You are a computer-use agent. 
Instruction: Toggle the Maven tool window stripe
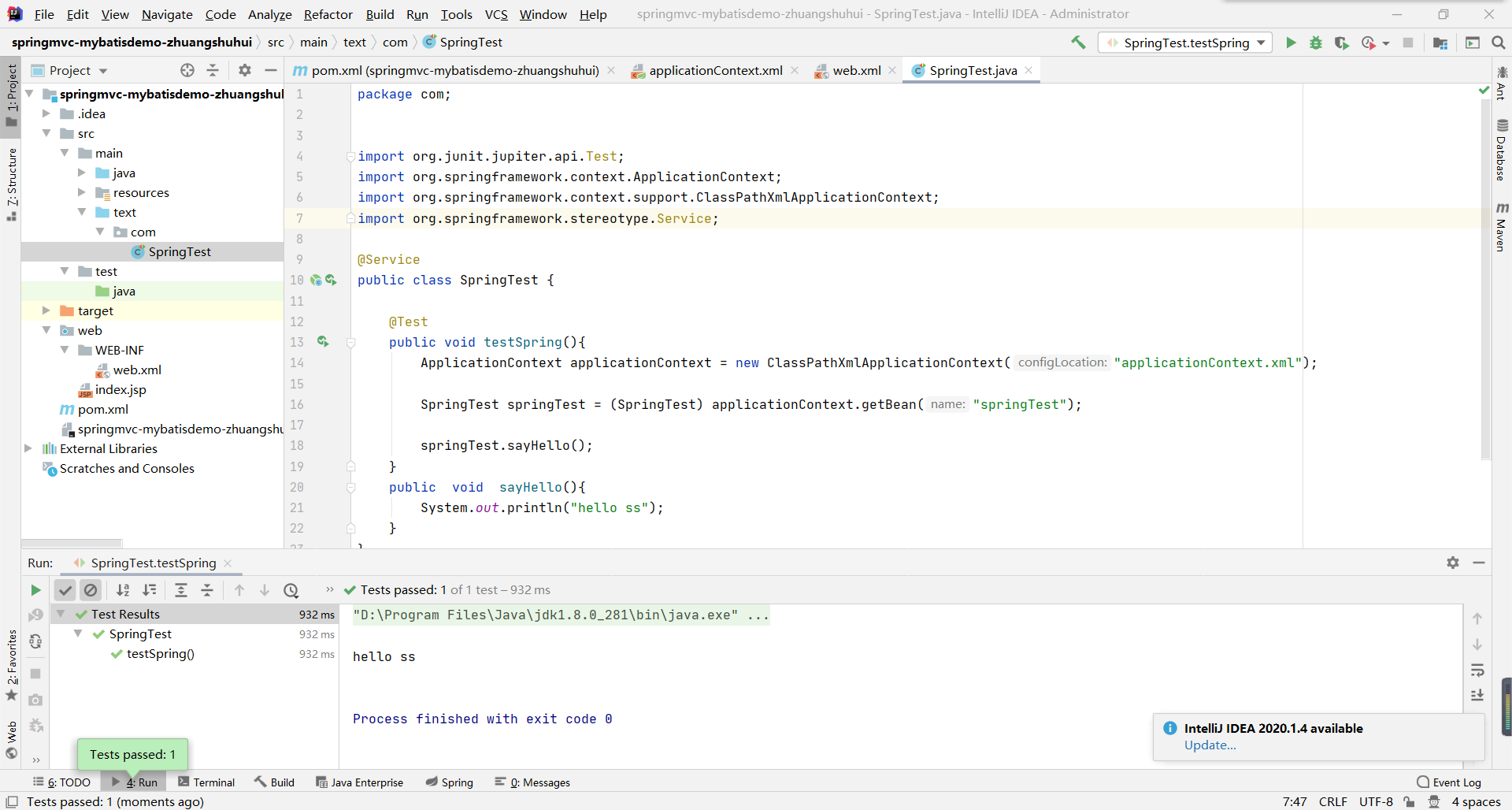point(1502,227)
